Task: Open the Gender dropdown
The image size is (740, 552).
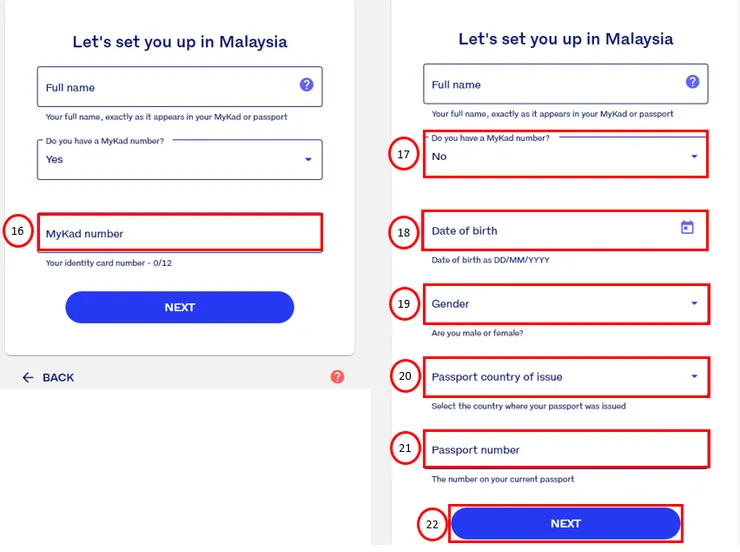Action: (x=694, y=304)
